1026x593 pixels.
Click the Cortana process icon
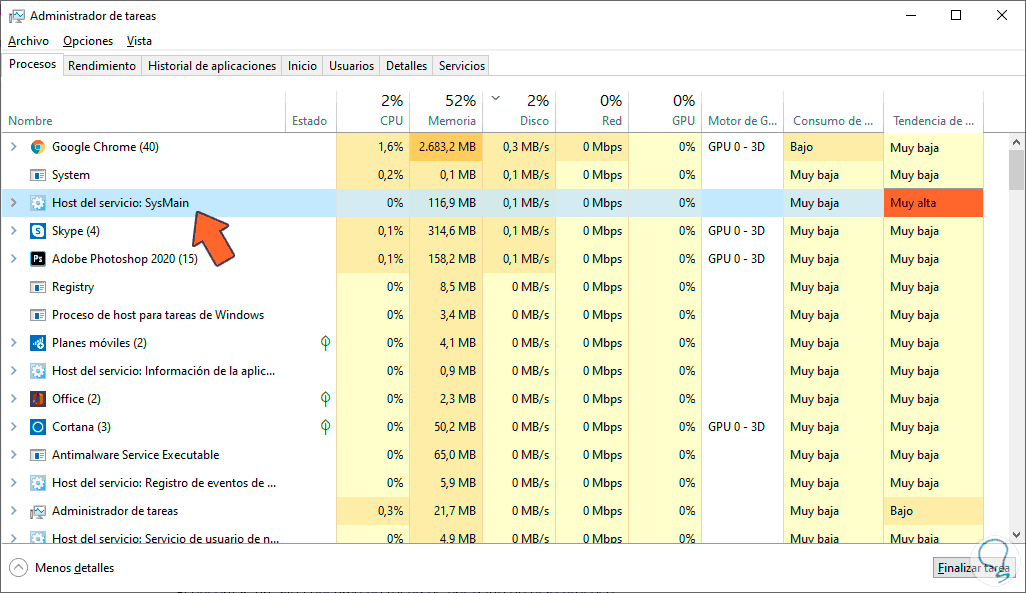click(x=38, y=427)
